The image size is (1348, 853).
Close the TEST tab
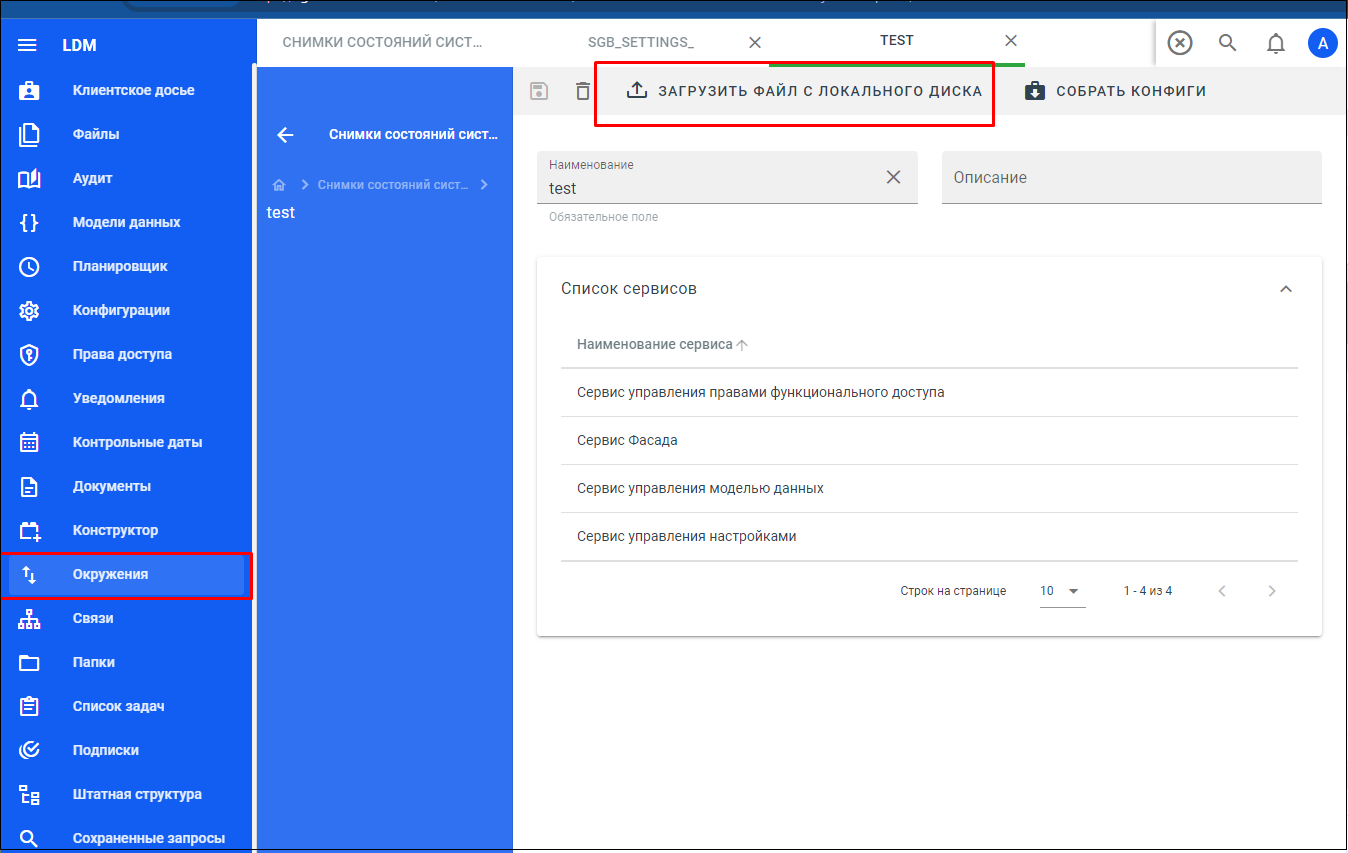coord(1011,41)
